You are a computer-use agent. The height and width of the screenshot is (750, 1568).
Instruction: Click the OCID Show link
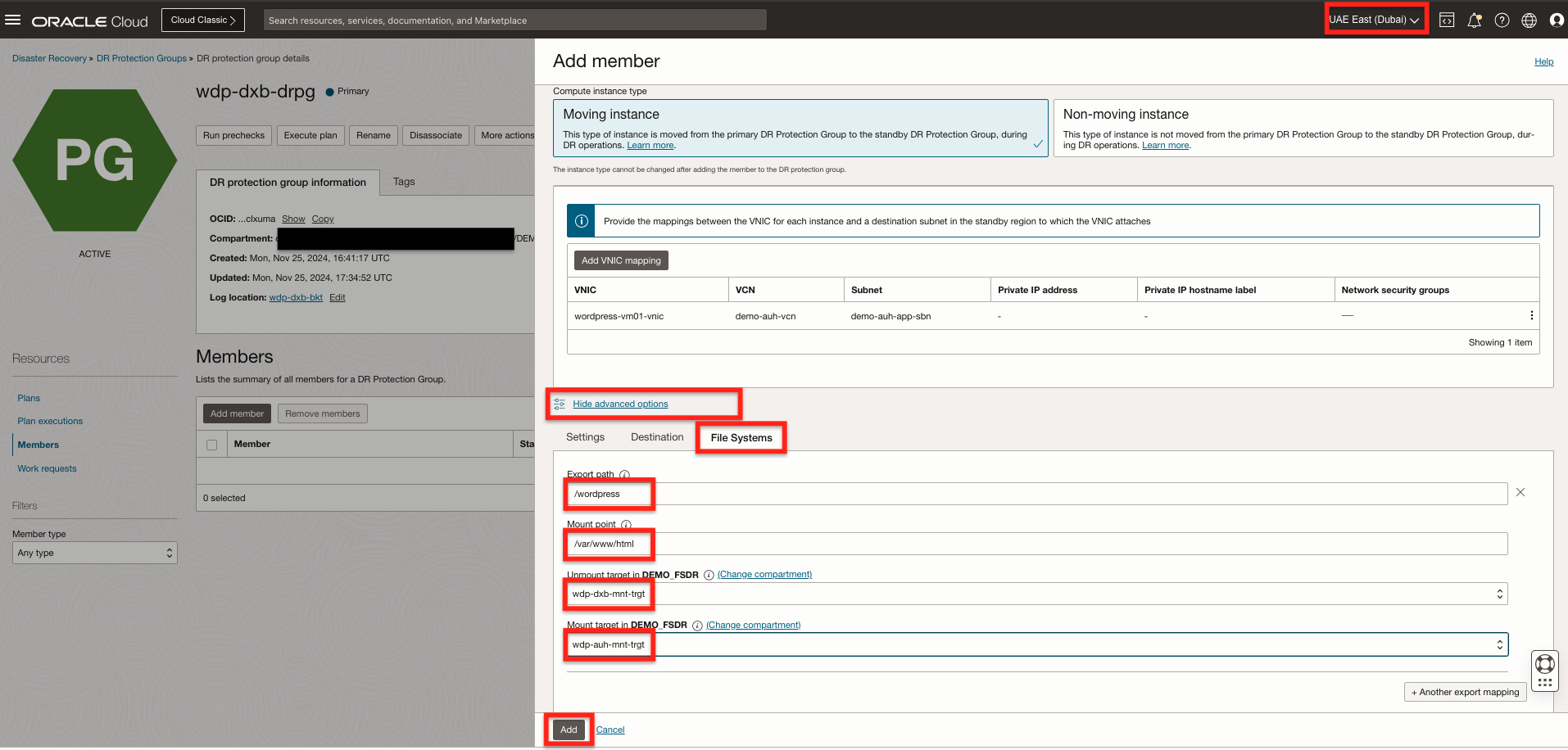[x=293, y=219]
